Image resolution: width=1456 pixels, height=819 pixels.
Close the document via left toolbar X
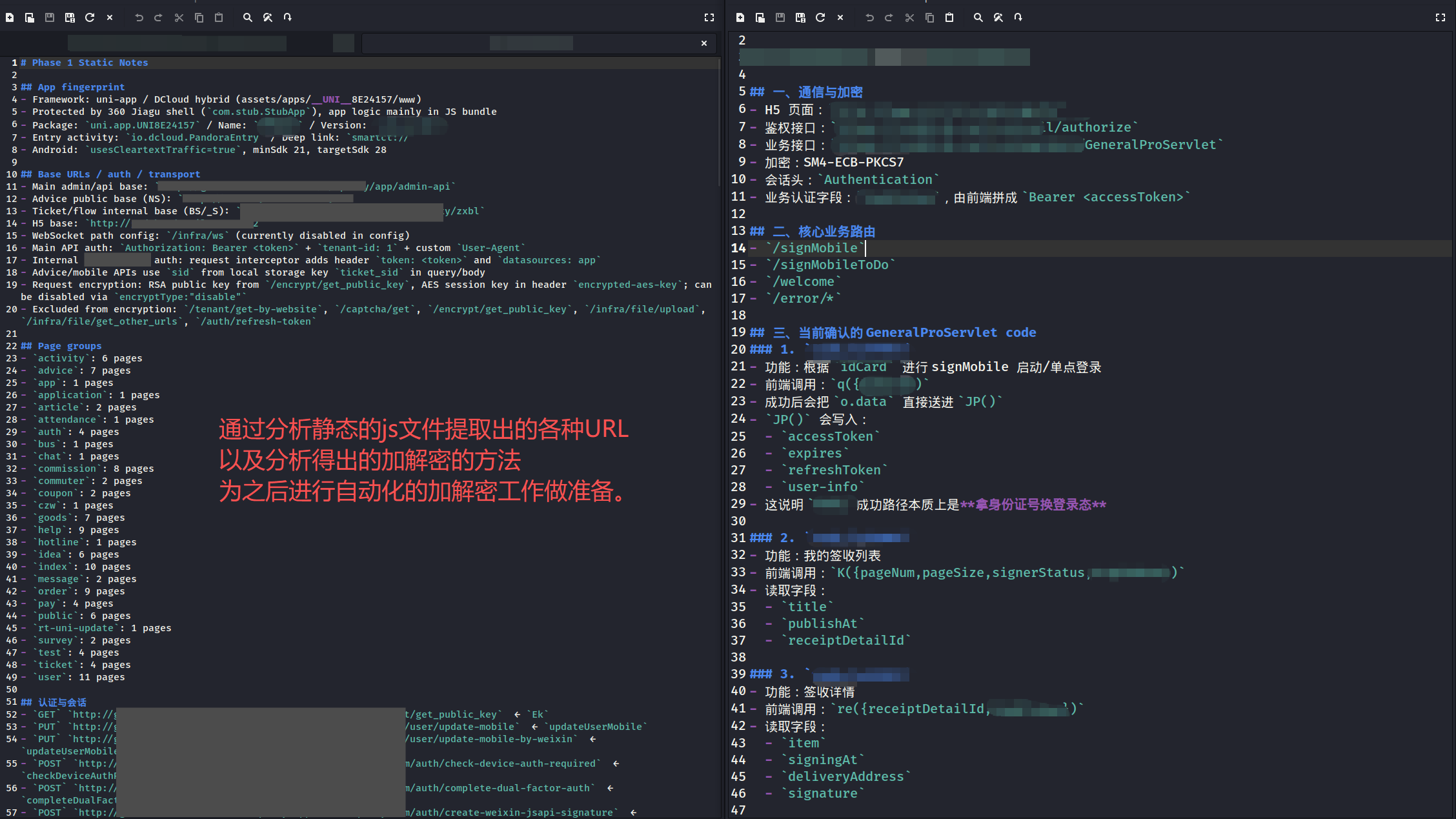[110, 17]
